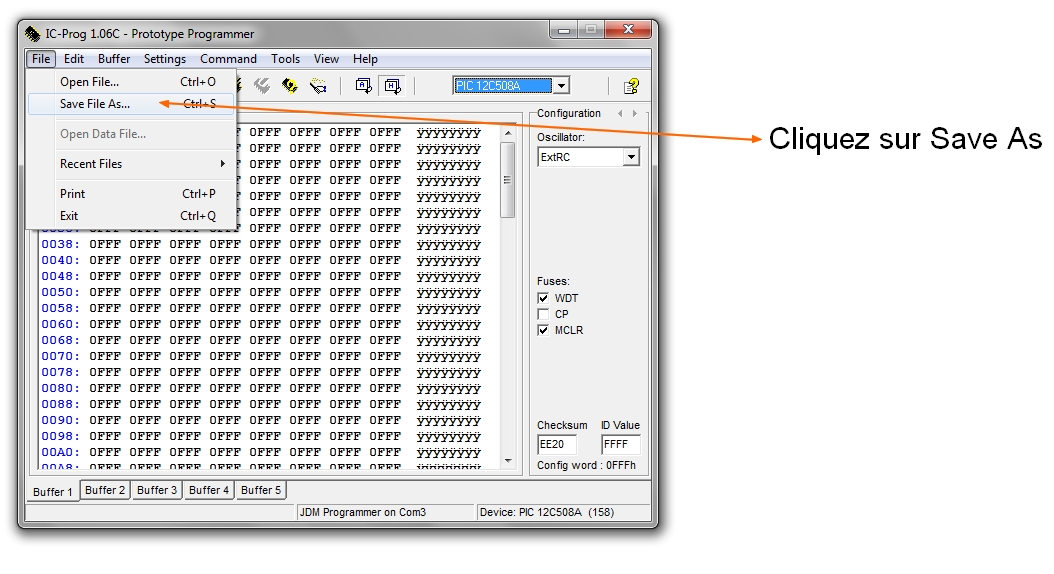Click the IC-Prog chip icon in title bar
Viewport: 1054px width, 574px height.
tap(32, 34)
